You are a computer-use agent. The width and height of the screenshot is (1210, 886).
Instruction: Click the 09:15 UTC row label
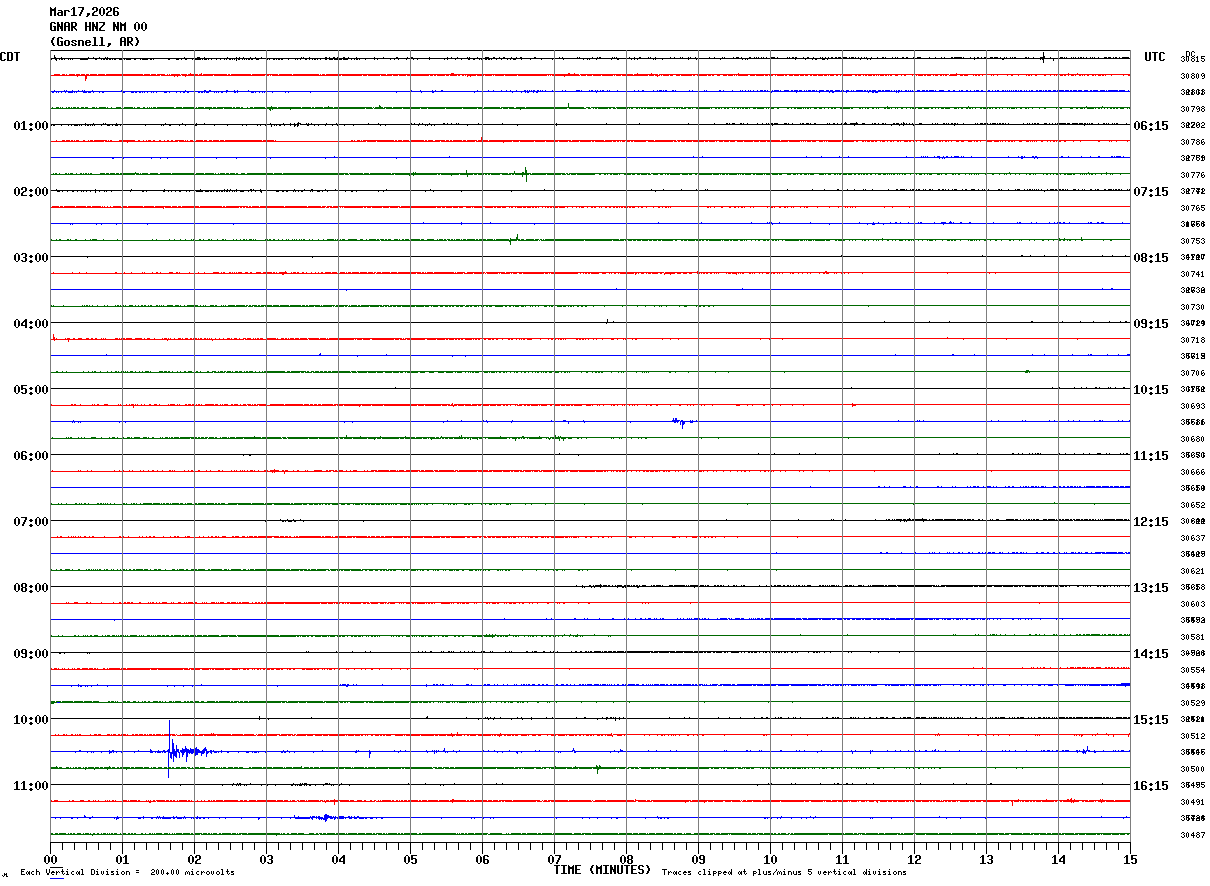[x=1151, y=324]
